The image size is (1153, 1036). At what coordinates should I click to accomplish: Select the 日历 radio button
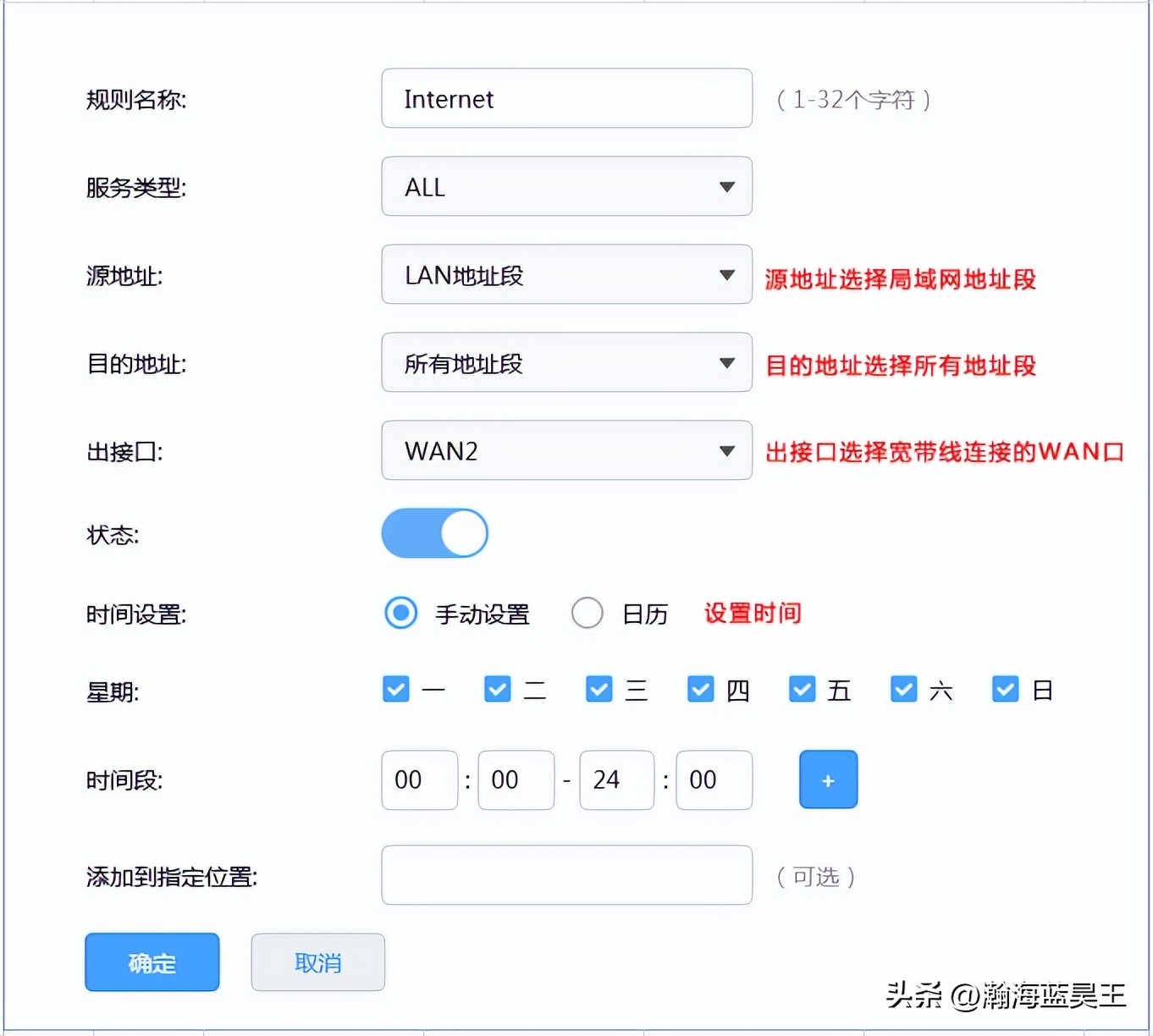pyautogui.click(x=587, y=613)
